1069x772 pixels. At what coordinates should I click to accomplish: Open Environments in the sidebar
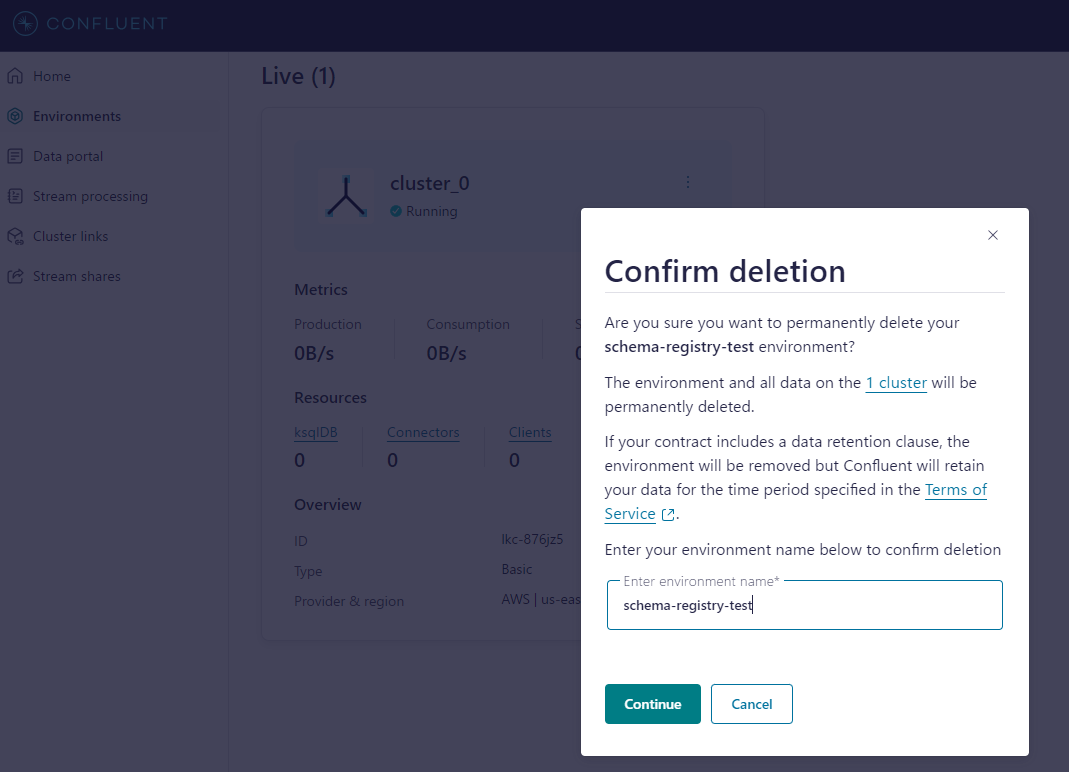[76, 116]
